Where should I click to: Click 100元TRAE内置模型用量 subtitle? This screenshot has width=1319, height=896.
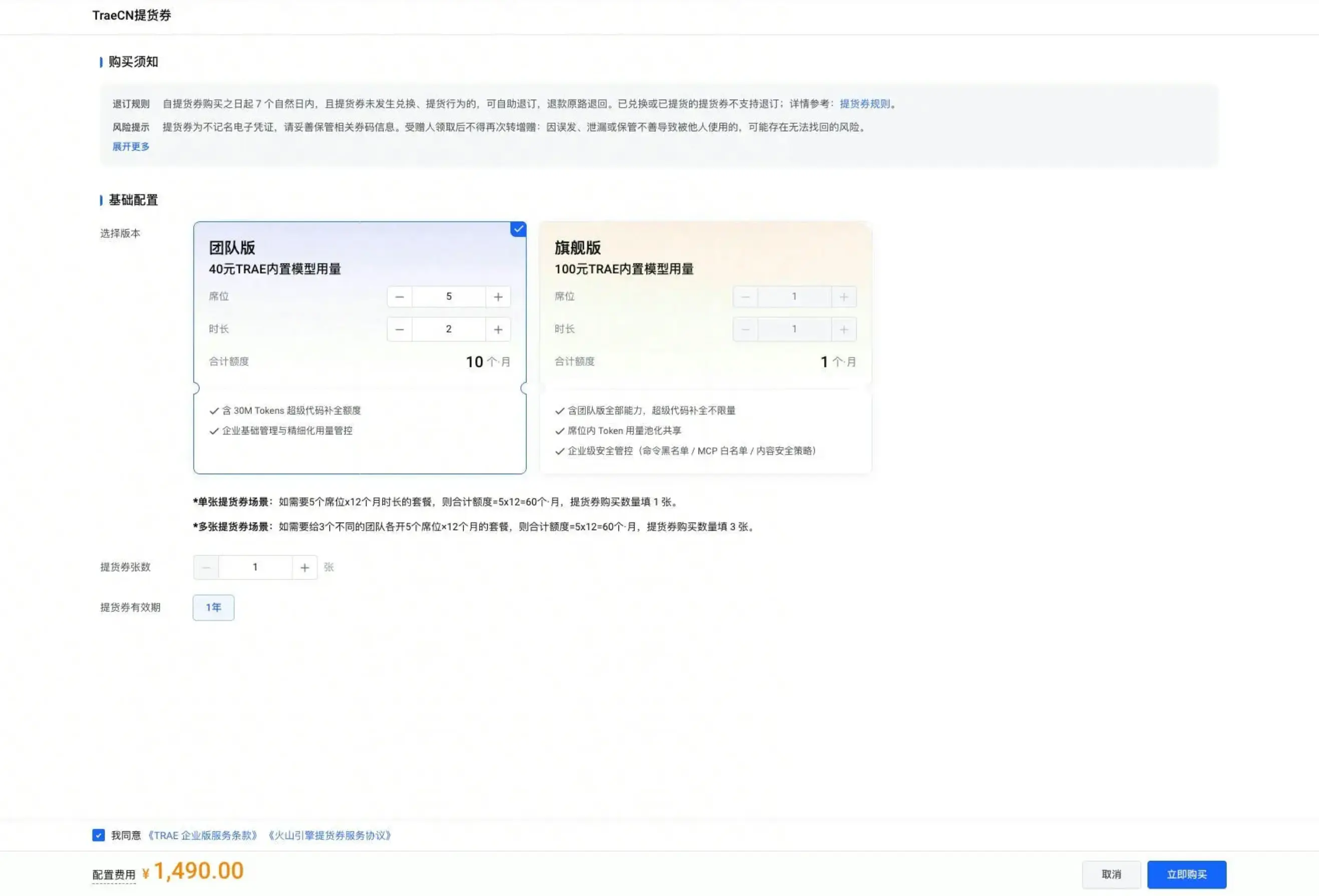pos(624,269)
